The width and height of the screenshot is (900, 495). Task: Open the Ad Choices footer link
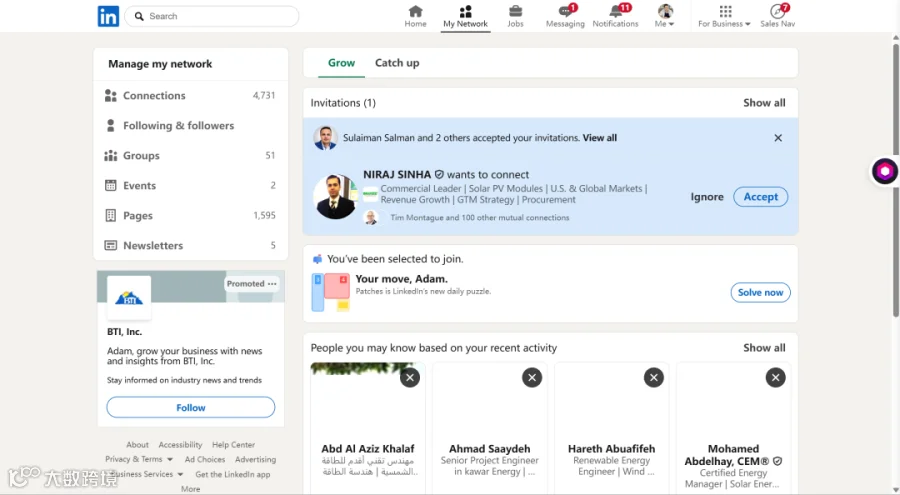(x=205, y=459)
